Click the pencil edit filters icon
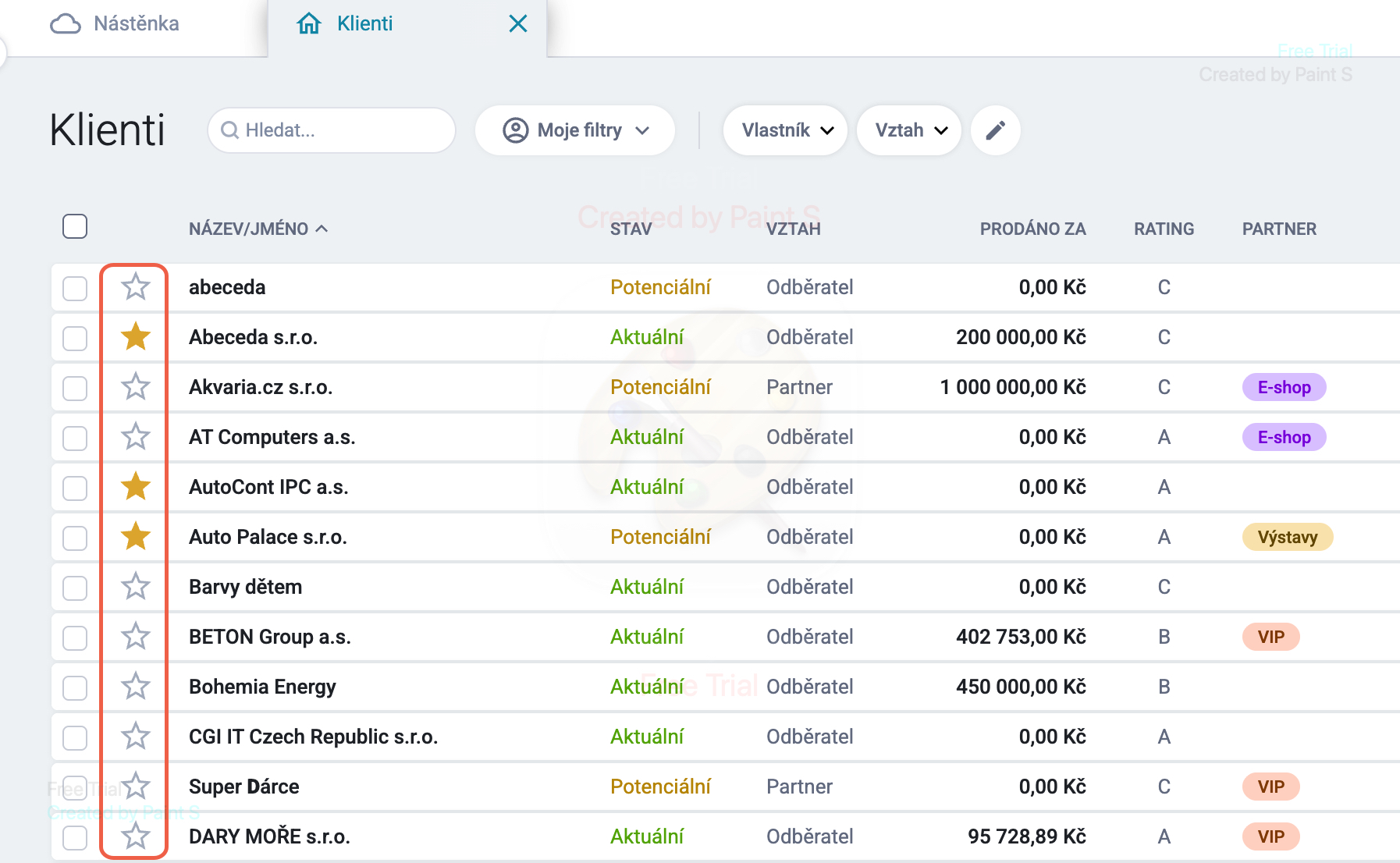 click(x=996, y=130)
